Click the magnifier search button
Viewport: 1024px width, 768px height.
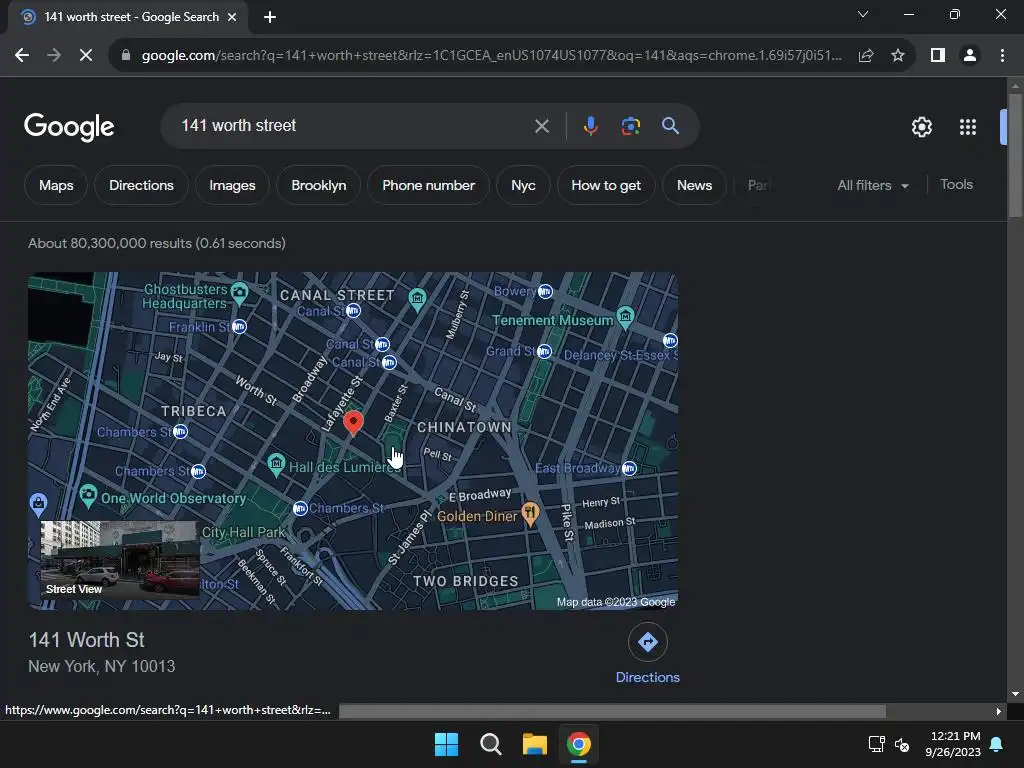(670, 126)
